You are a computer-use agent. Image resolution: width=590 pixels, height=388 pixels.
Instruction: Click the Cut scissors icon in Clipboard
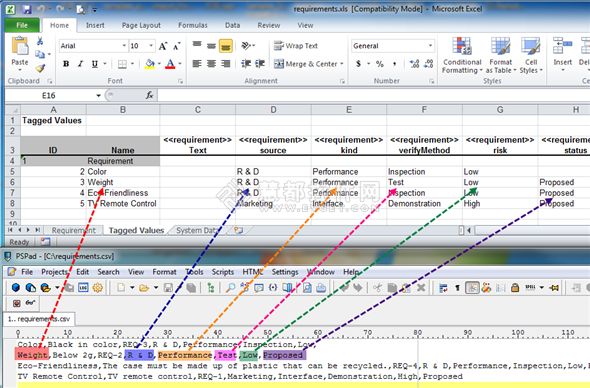coord(40,41)
